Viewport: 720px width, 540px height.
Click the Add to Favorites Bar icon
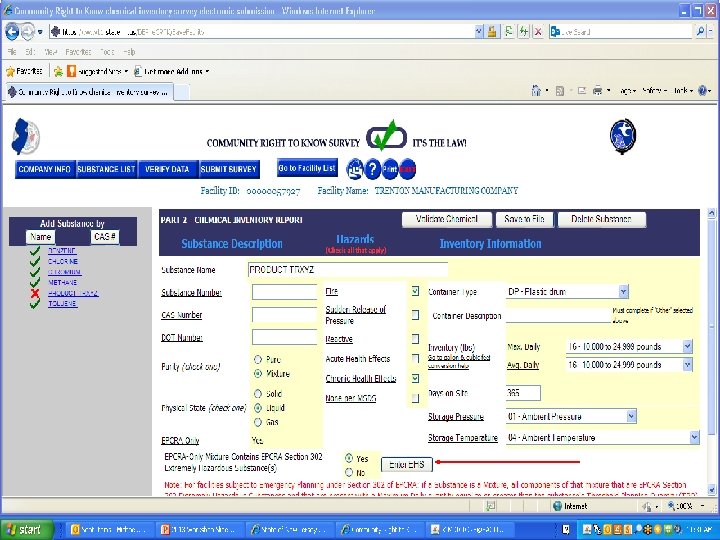58,72
